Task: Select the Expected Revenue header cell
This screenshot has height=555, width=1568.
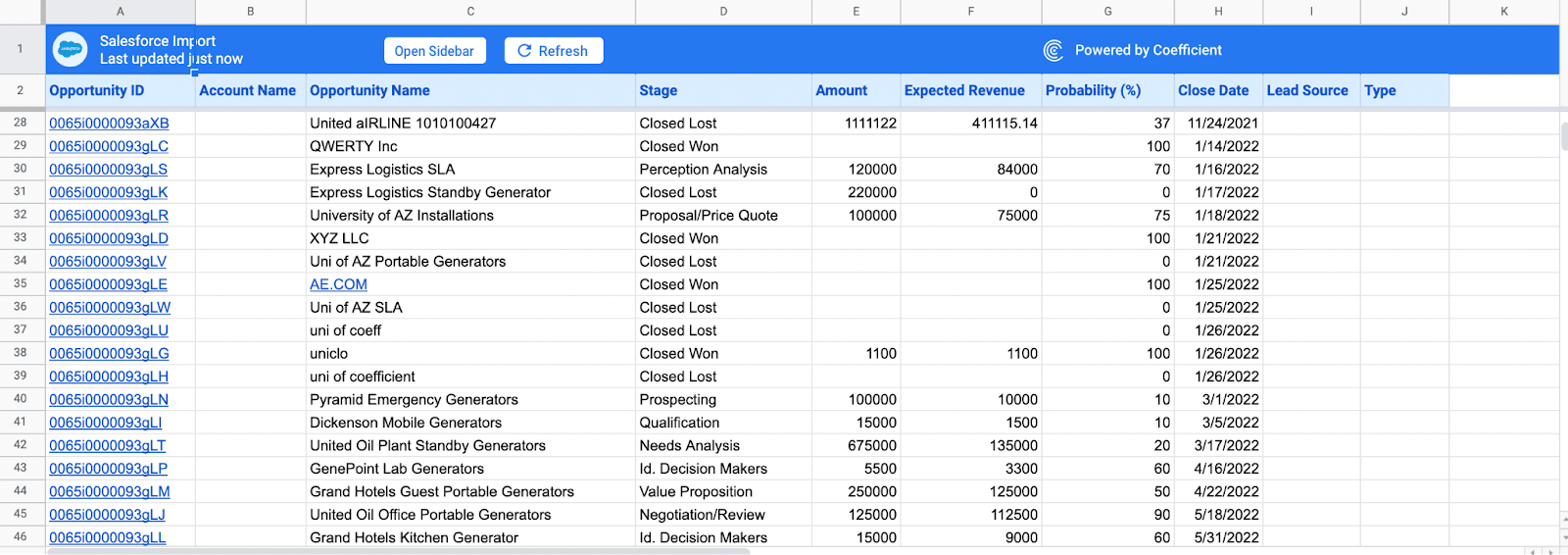Action: [971, 90]
